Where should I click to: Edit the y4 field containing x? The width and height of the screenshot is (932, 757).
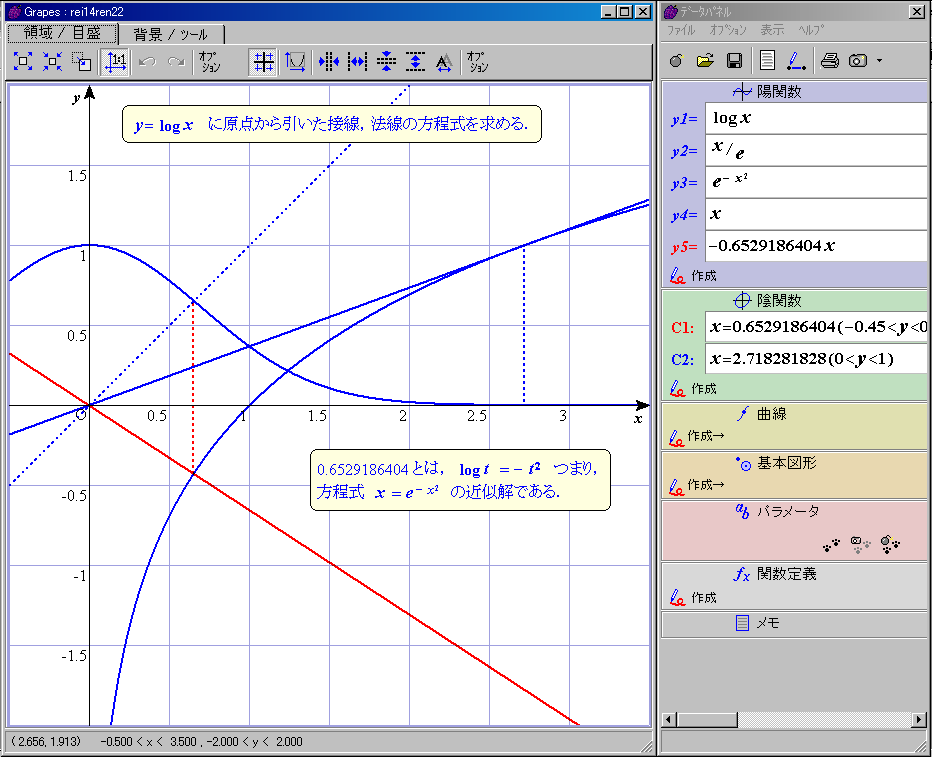pos(816,215)
